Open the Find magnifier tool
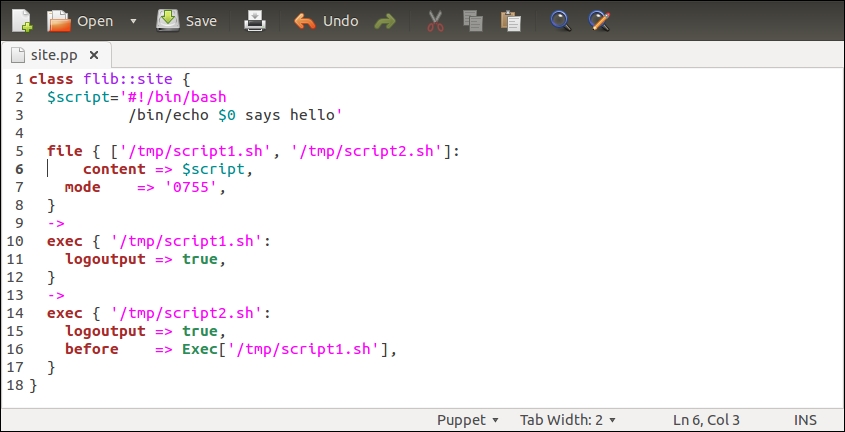This screenshot has height=432, width=845. [x=560, y=21]
